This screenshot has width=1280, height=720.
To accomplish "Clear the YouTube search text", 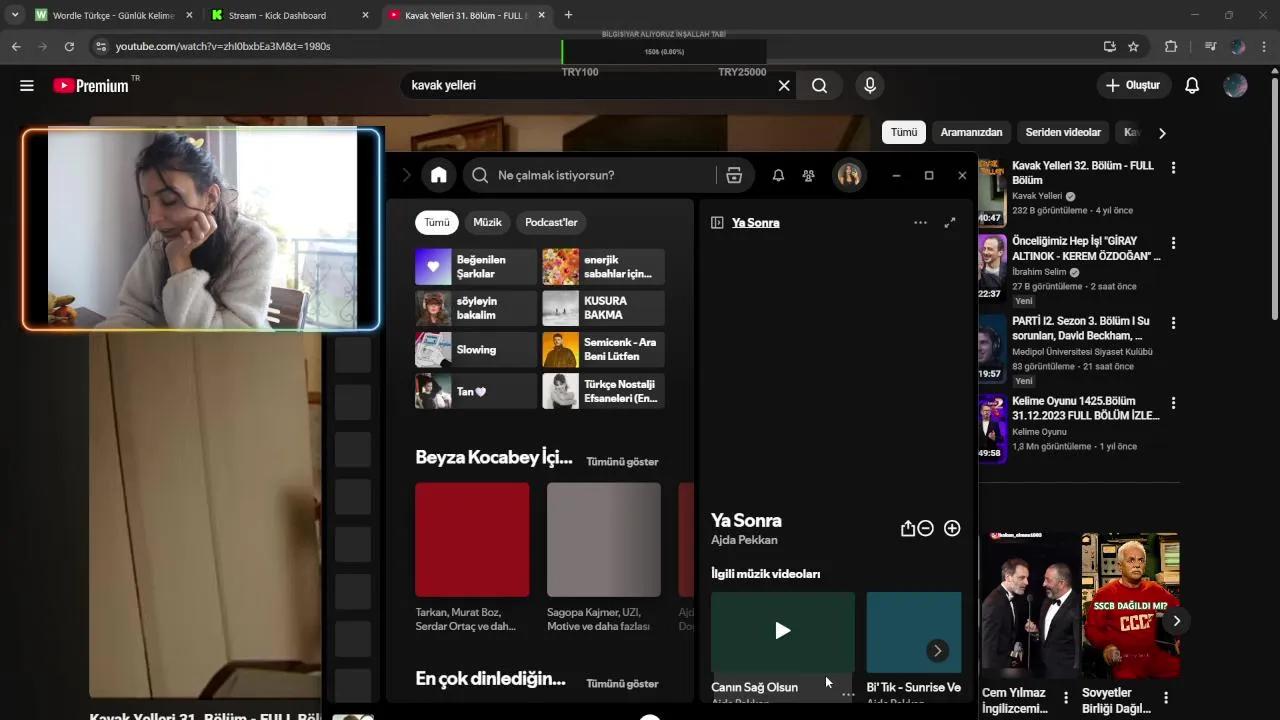I will [x=784, y=86].
